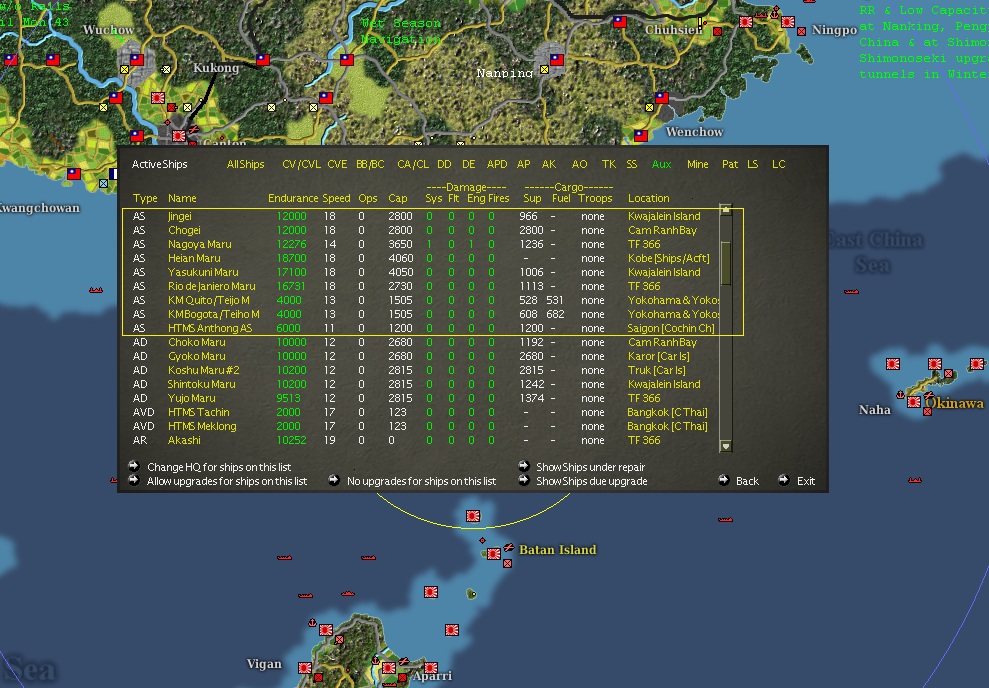Click arrow icon beside Show Ships due upgrade
Screen dimensions: 989x688
click(524, 481)
